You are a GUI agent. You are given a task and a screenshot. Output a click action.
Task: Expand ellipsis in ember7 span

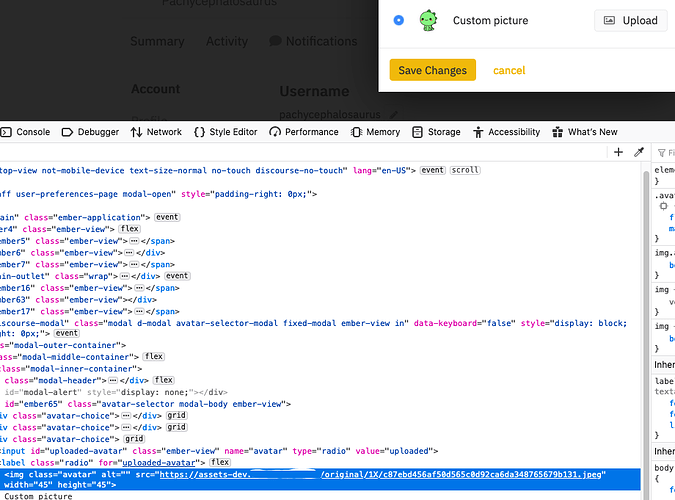coord(134,264)
